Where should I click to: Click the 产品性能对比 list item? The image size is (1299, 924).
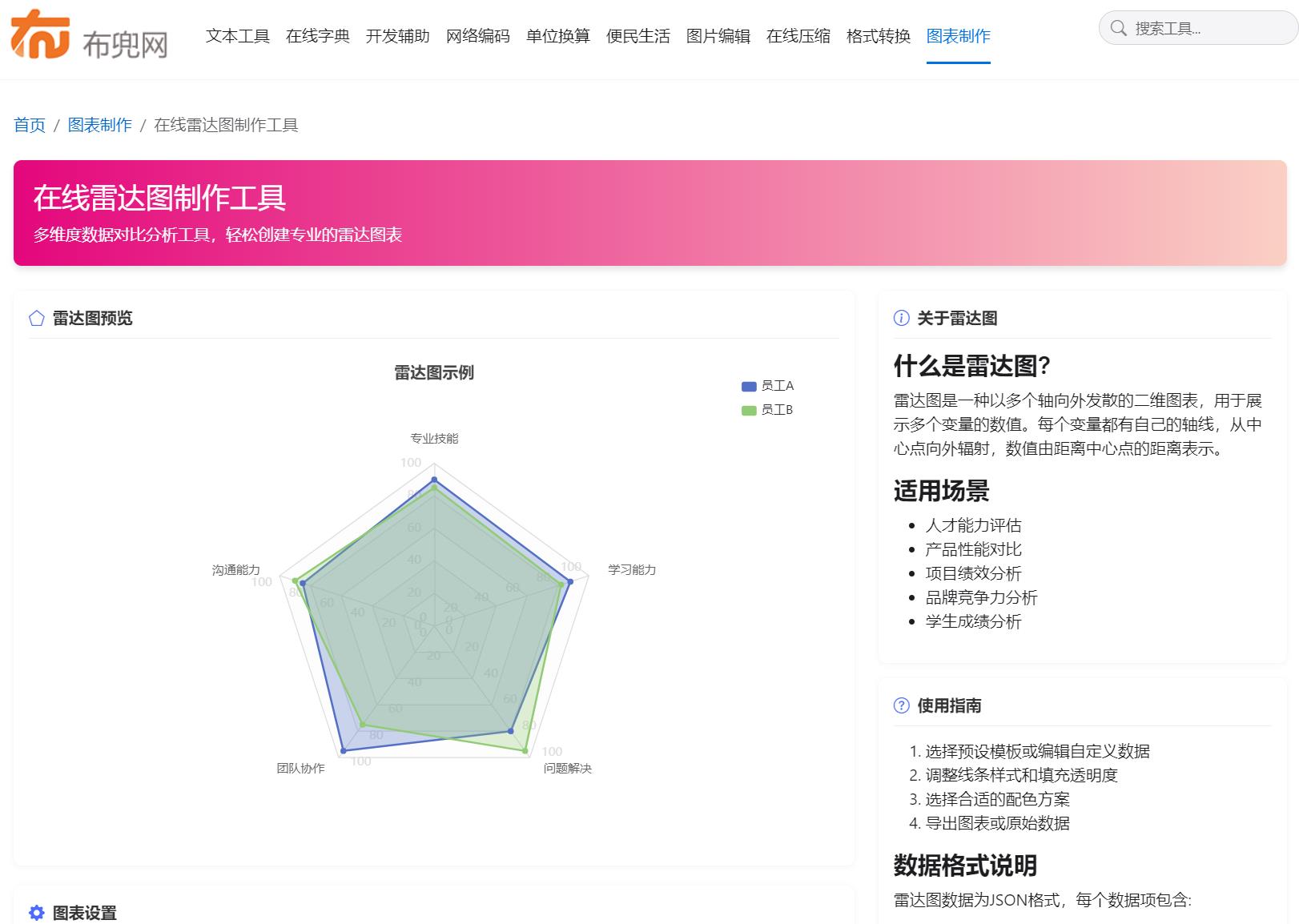[974, 549]
